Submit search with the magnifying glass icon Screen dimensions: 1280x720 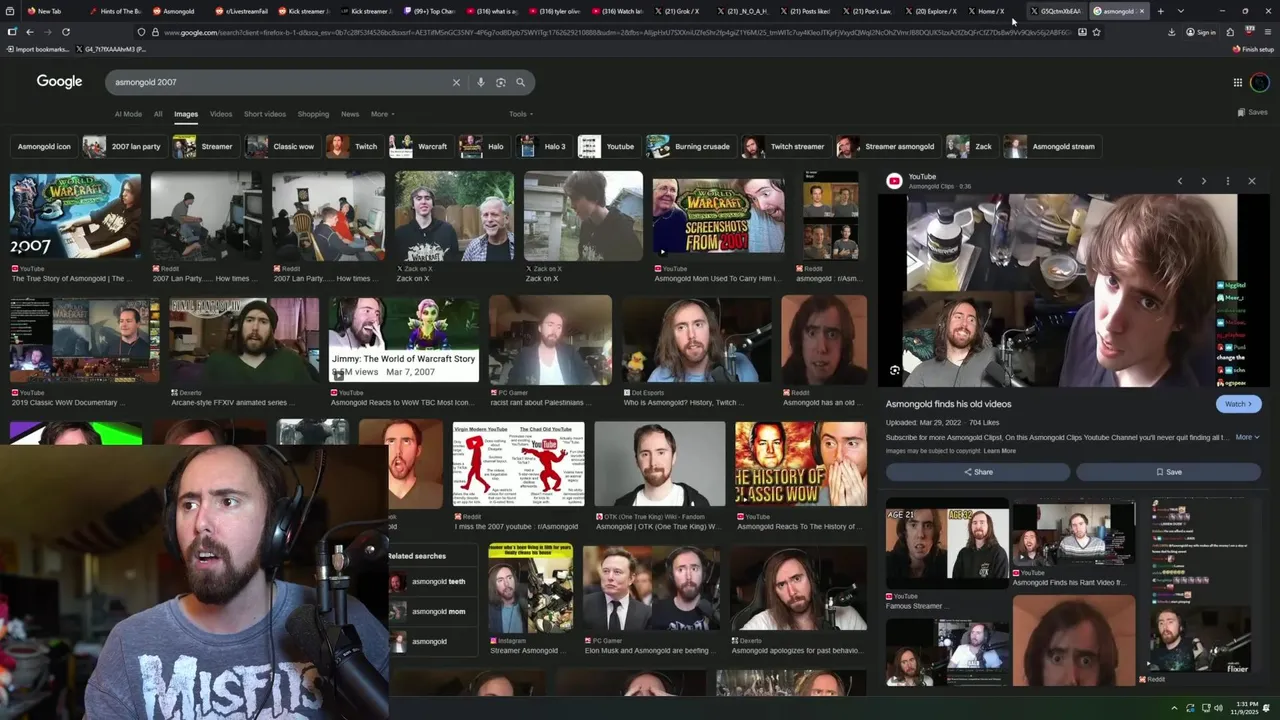520,82
